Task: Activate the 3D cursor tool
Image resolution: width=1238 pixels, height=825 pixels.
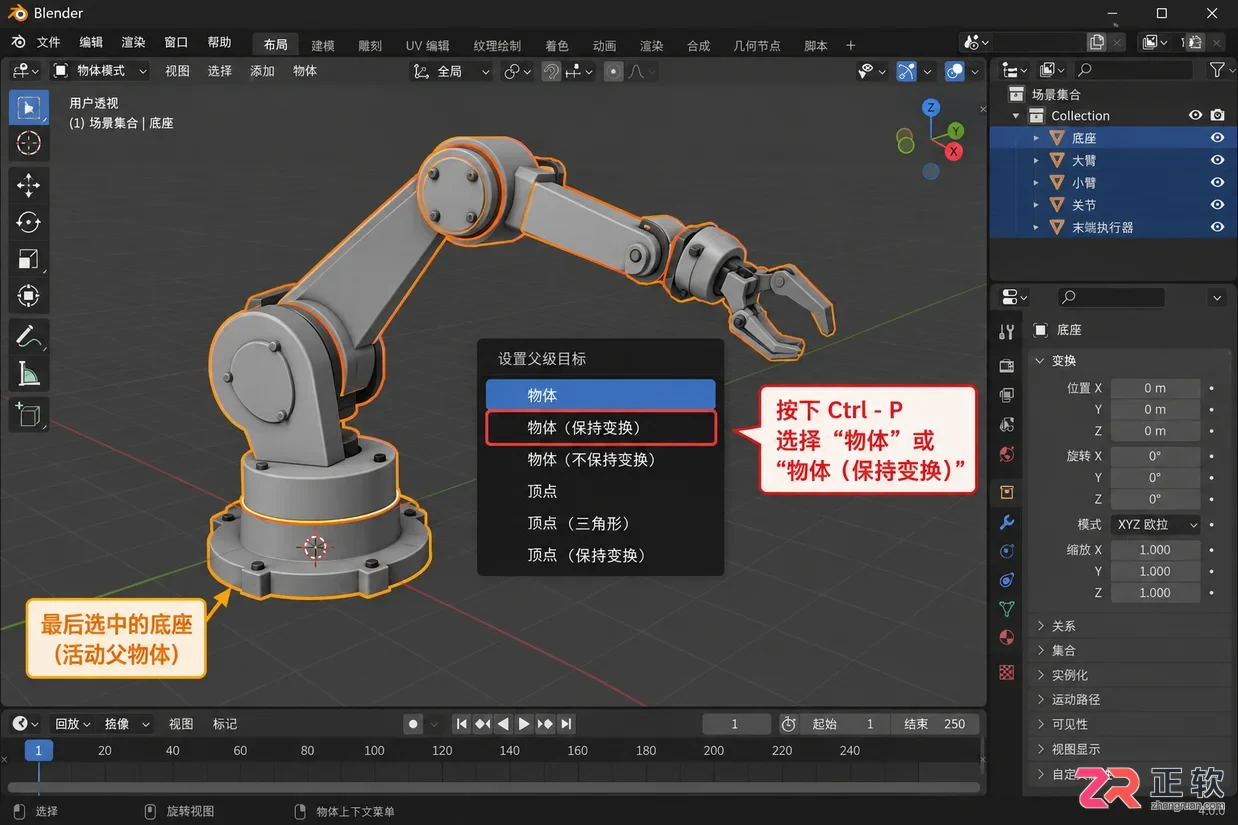Action: 28,143
